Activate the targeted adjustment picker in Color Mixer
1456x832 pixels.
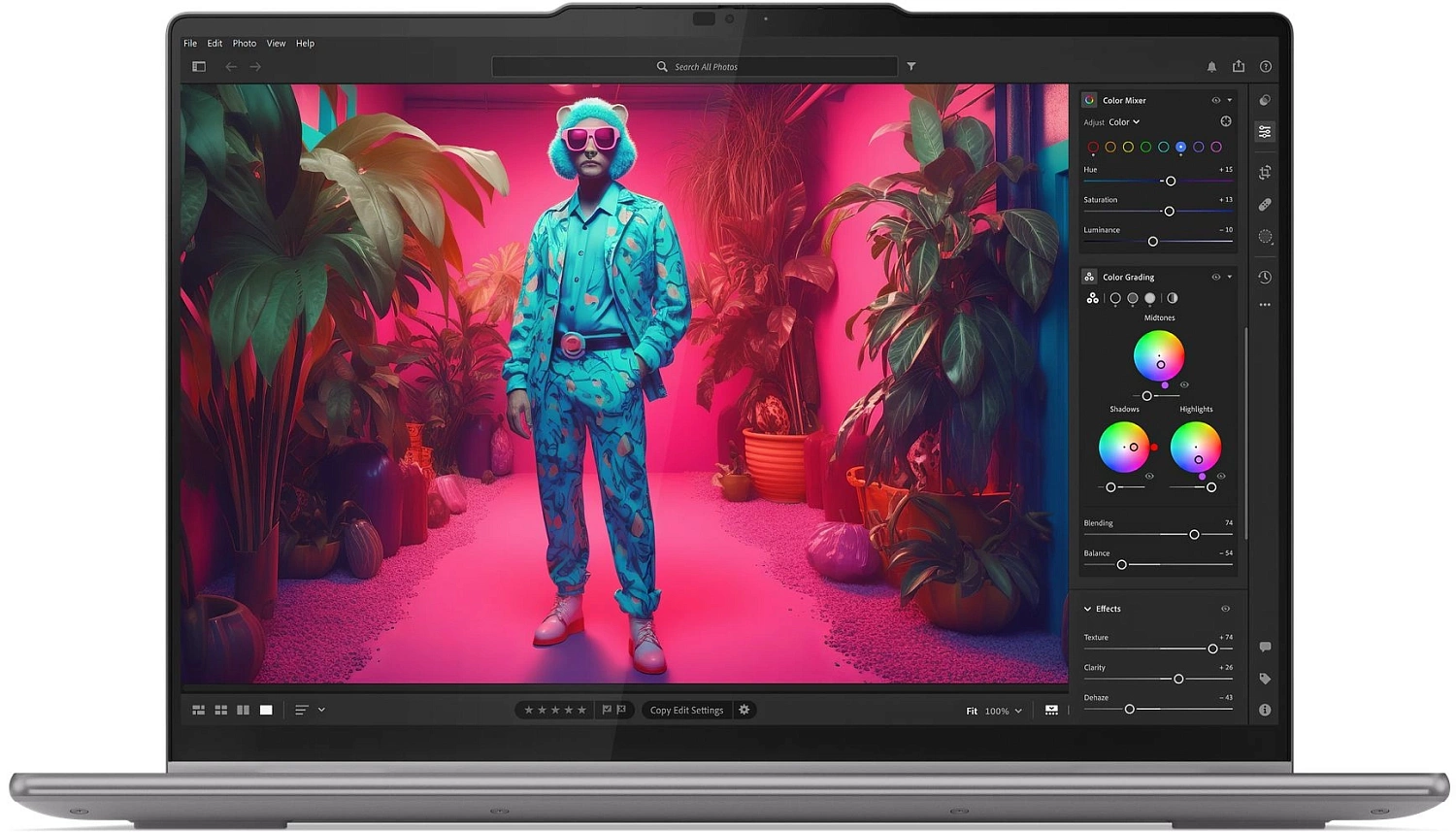click(1226, 121)
